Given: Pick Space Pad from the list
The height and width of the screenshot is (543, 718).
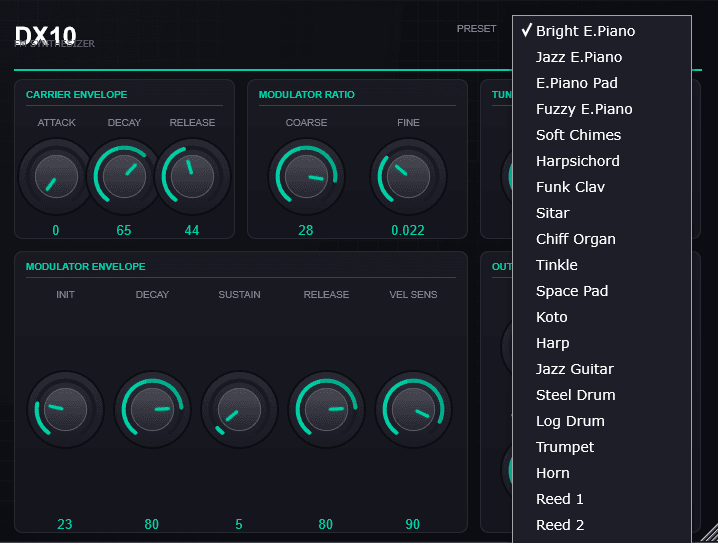Looking at the screenshot, I should (x=602, y=291).
